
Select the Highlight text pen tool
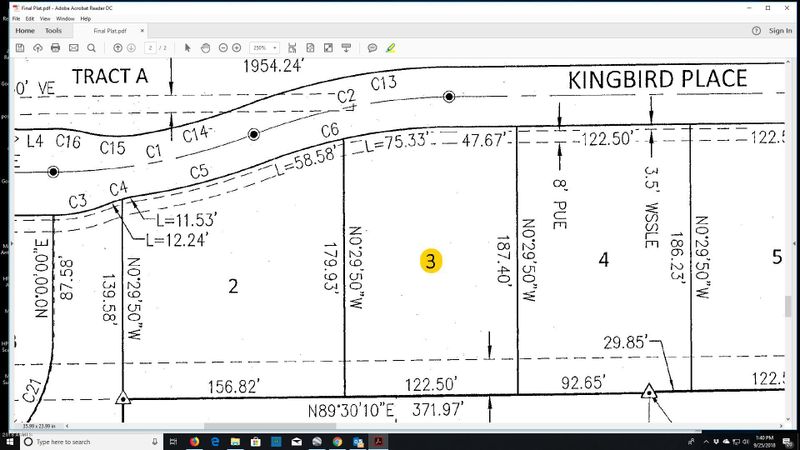pos(390,48)
